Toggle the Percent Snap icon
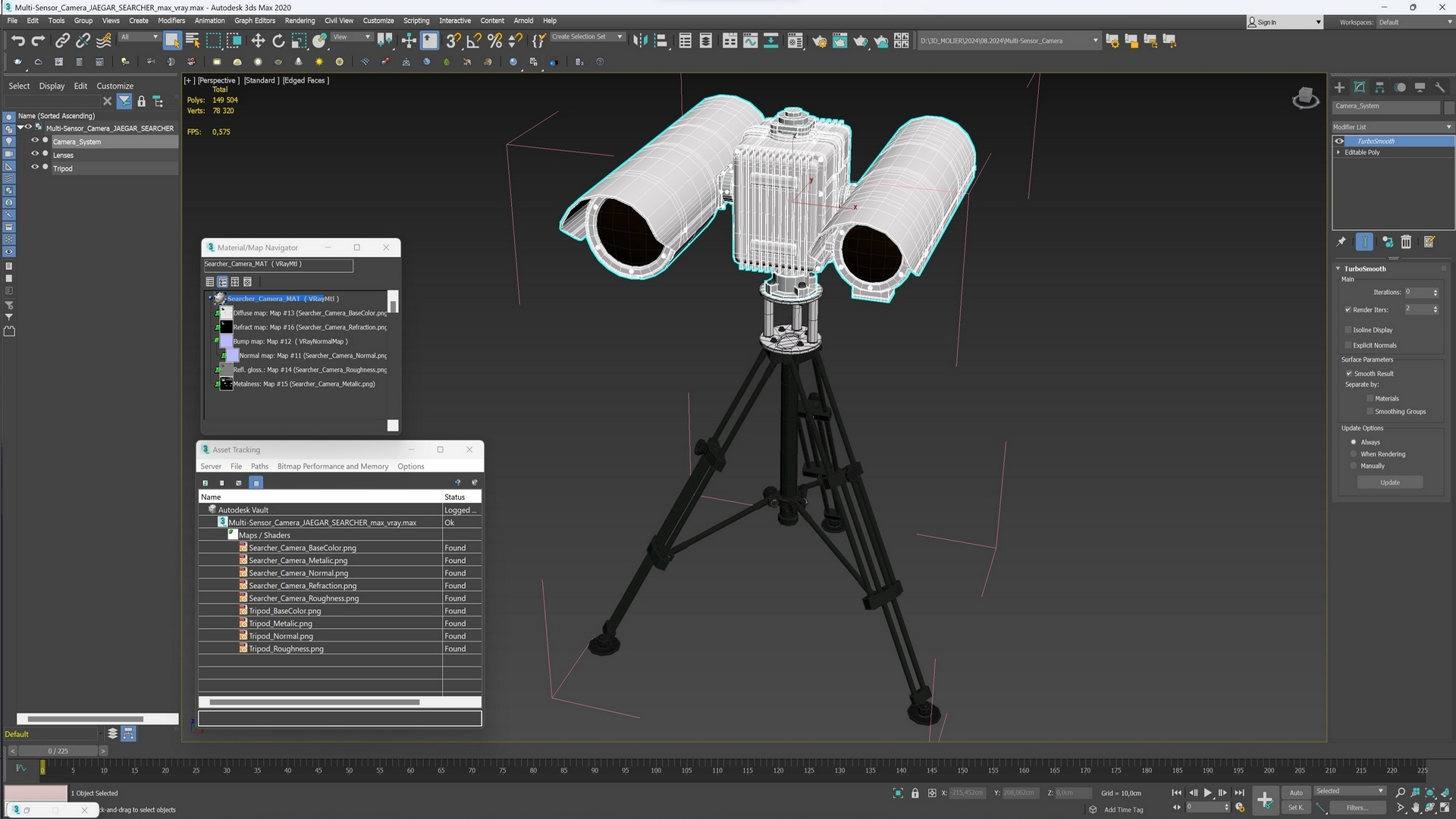1456x819 pixels. click(494, 41)
